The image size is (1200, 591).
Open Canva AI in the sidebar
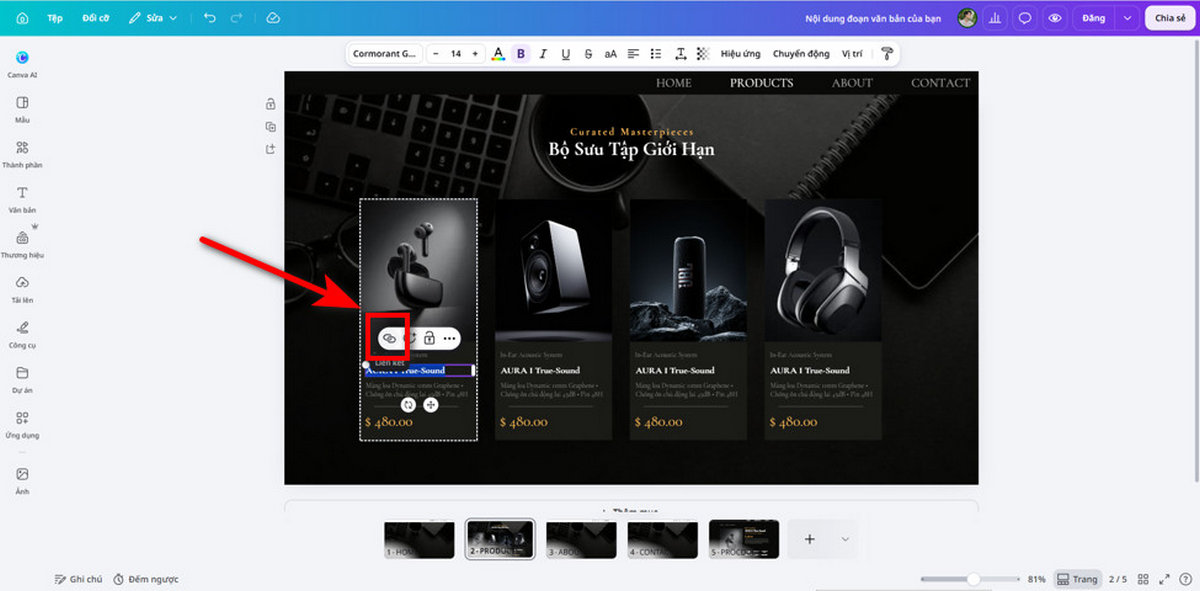click(x=22, y=64)
